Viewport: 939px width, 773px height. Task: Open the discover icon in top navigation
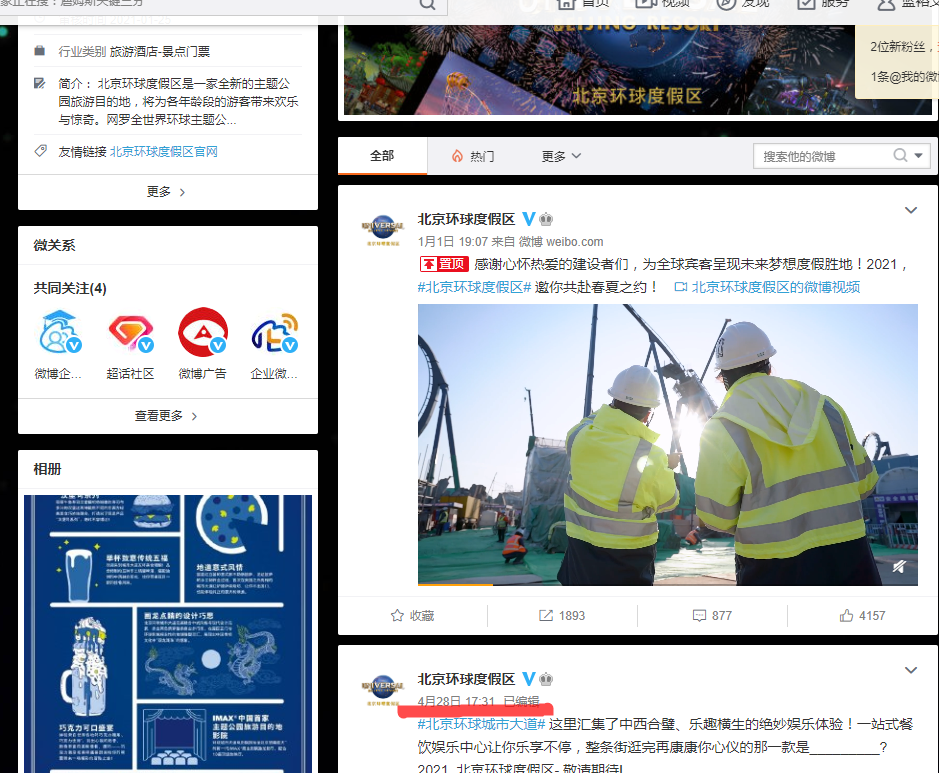click(x=726, y=4)
